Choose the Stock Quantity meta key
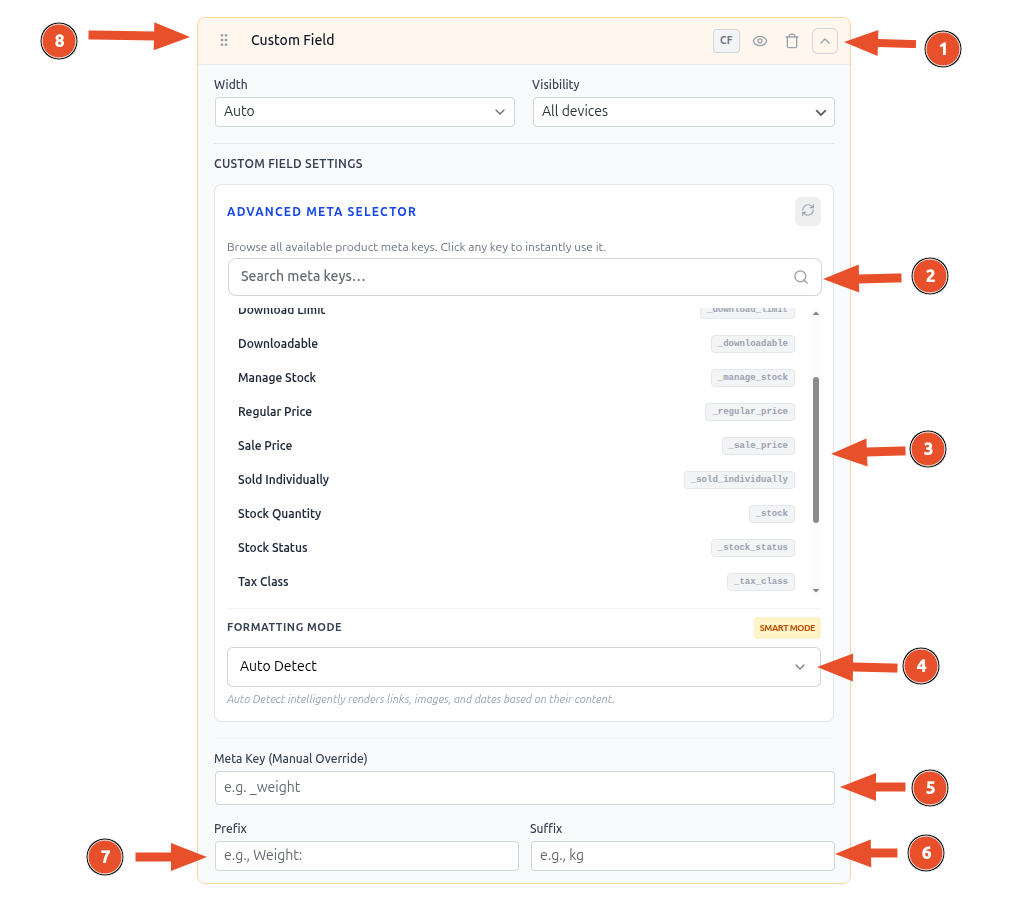This screenshot has height=900, width=1031. pyautogui.click(x=279, y=514)
